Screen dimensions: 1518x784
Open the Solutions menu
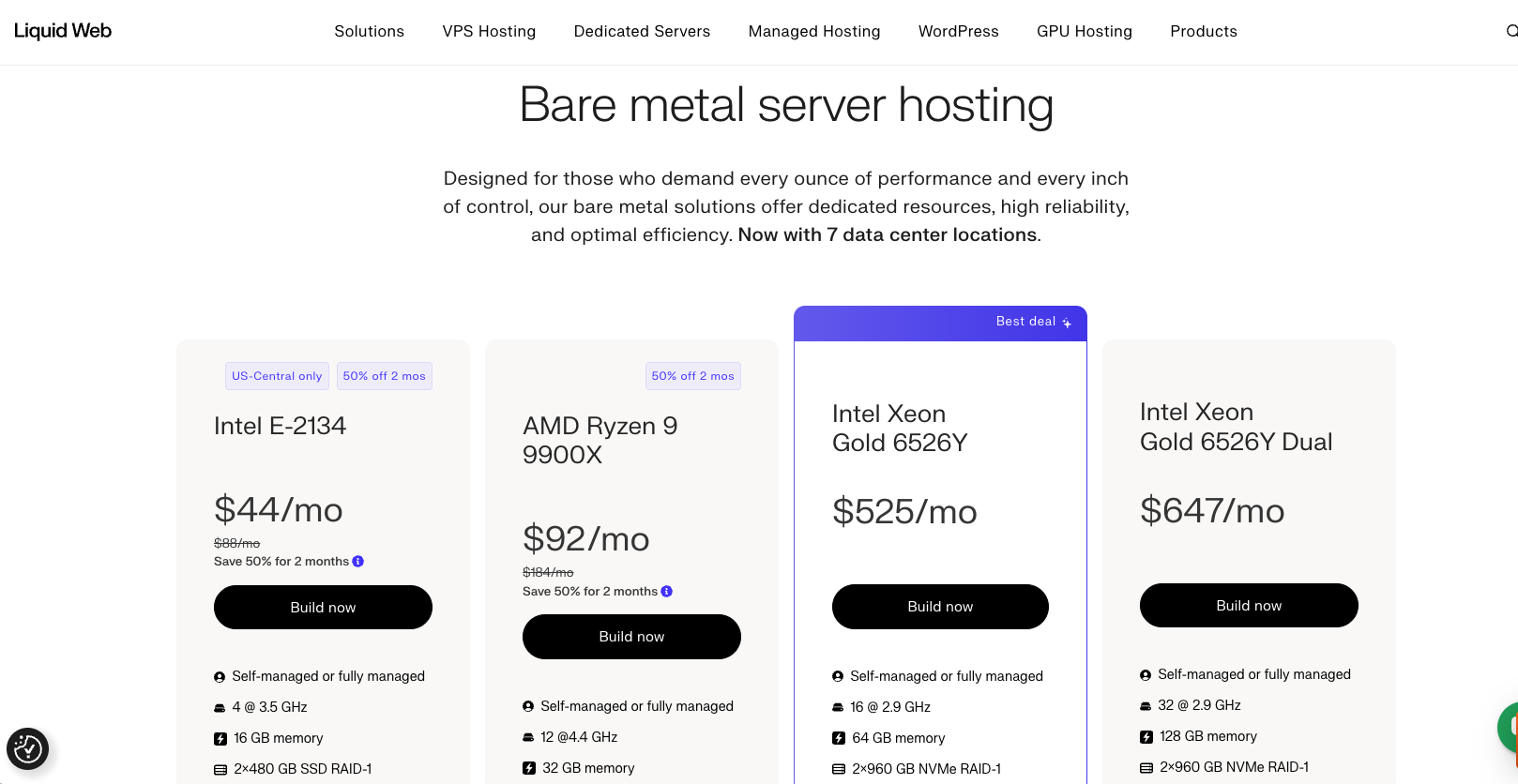[x=370, y=31]
